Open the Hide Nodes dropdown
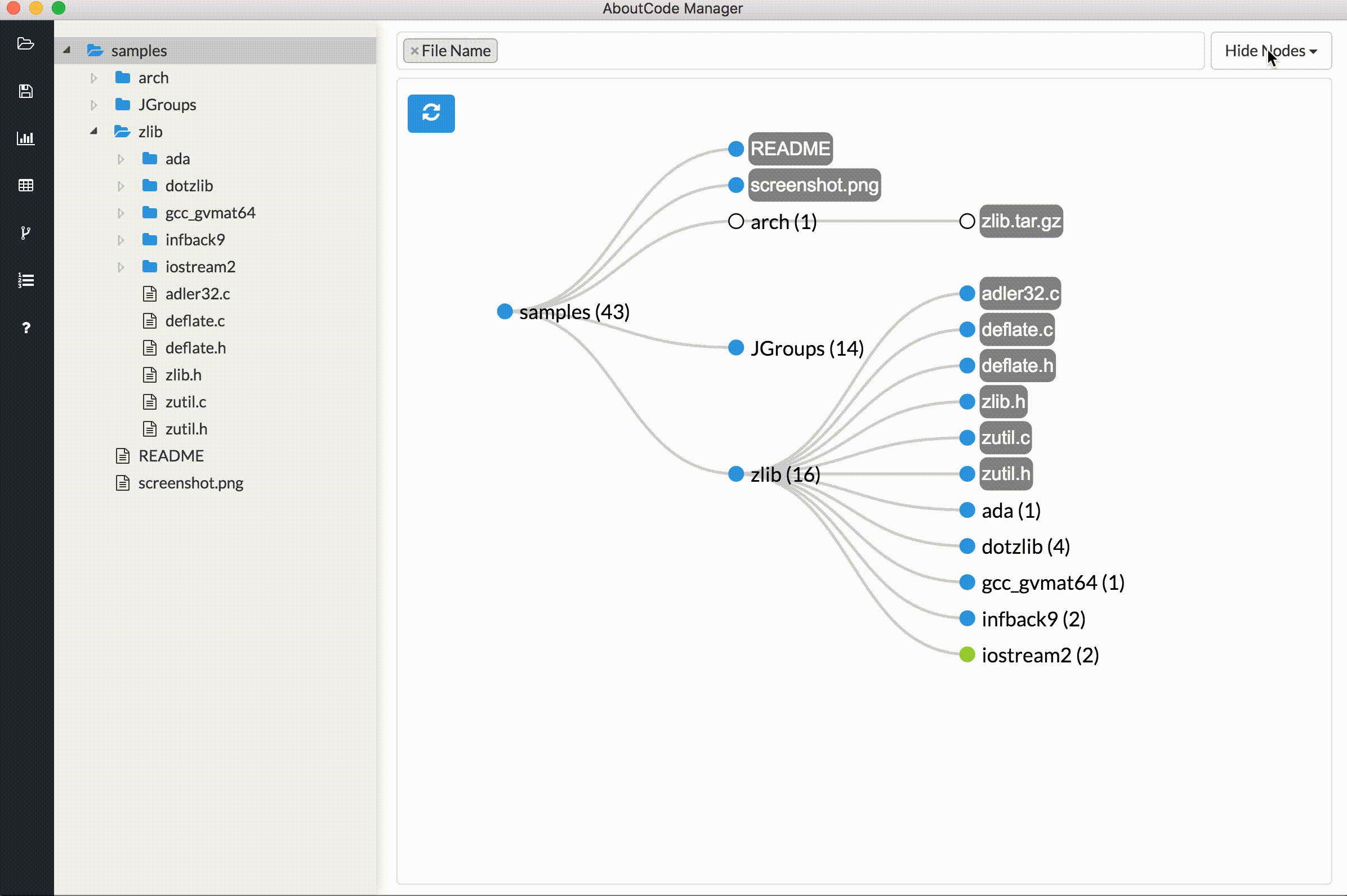Image resolution: width=1347 pixels, height=896 pixels. point(1272,50)
